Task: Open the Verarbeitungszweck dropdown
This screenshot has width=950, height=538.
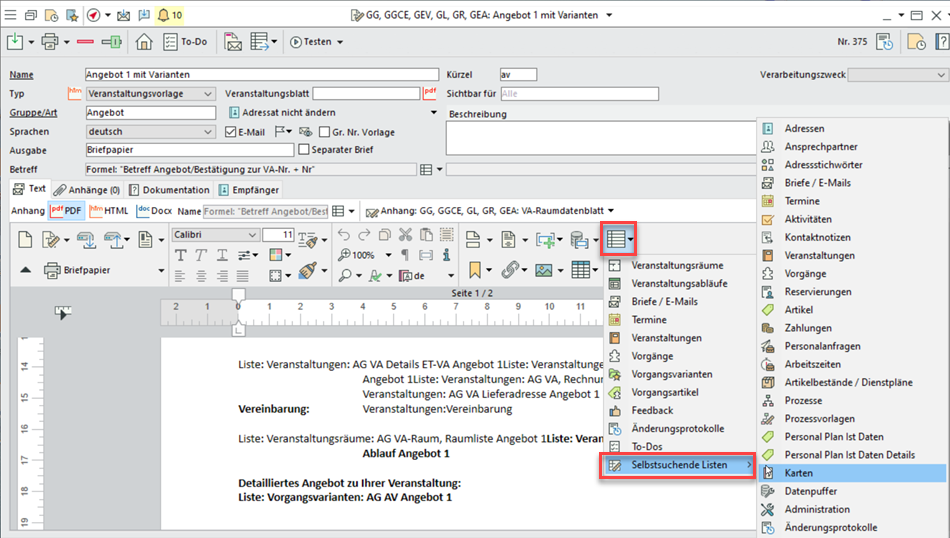Action: tap(941, 75)
